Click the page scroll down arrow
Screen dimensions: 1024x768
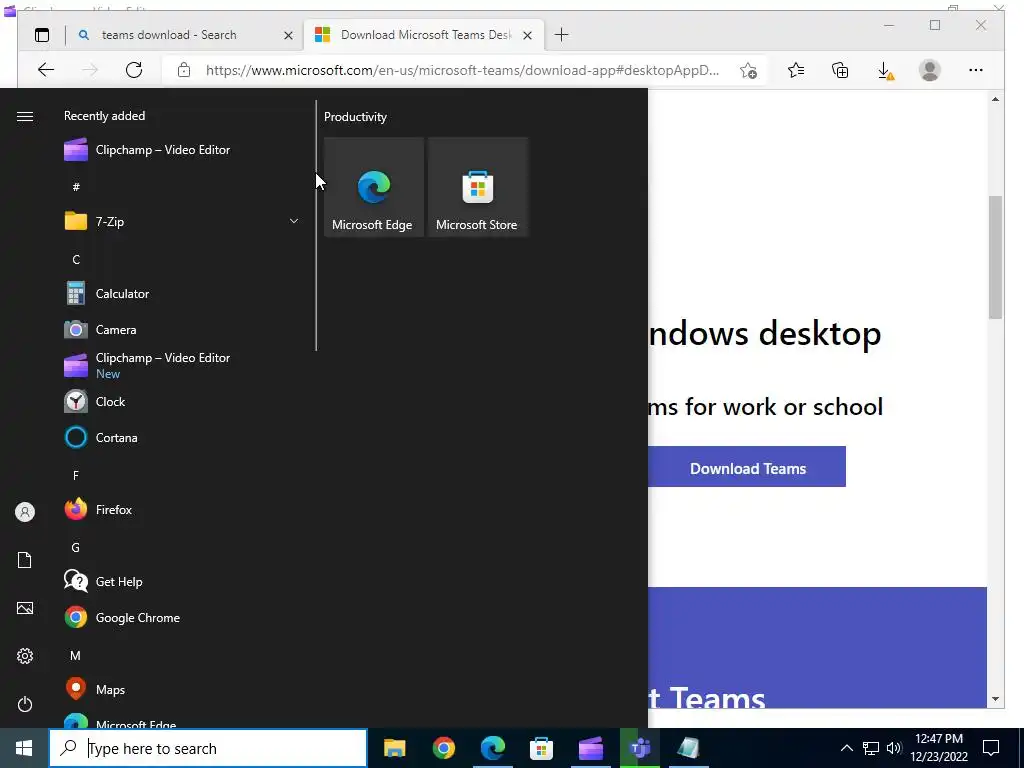(995, 699)
